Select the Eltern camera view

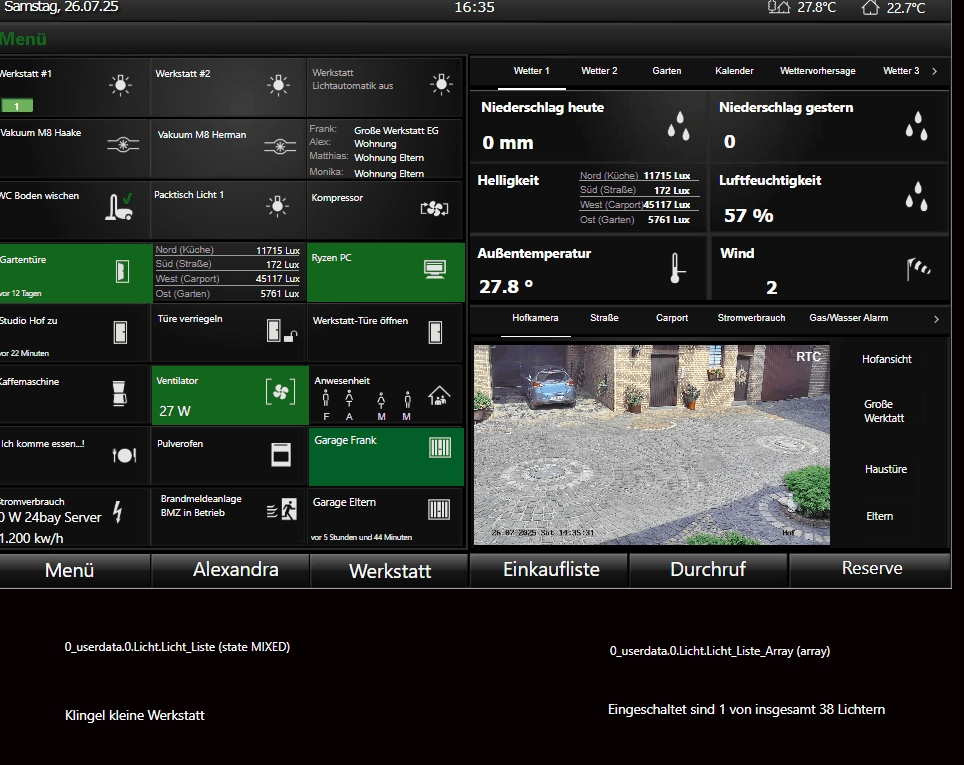[880, 516]
